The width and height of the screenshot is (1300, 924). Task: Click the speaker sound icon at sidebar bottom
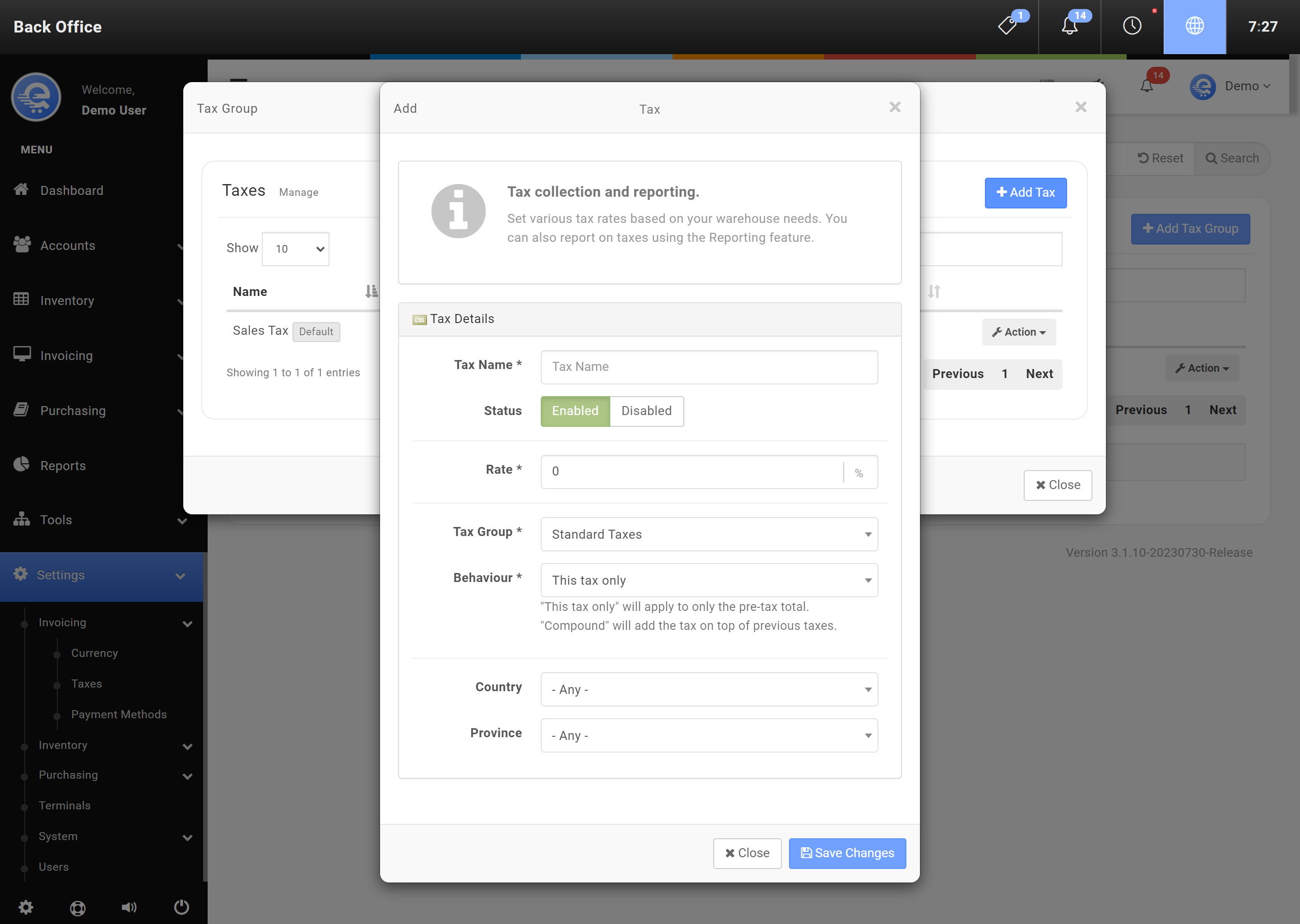click(x=129, y=907)
